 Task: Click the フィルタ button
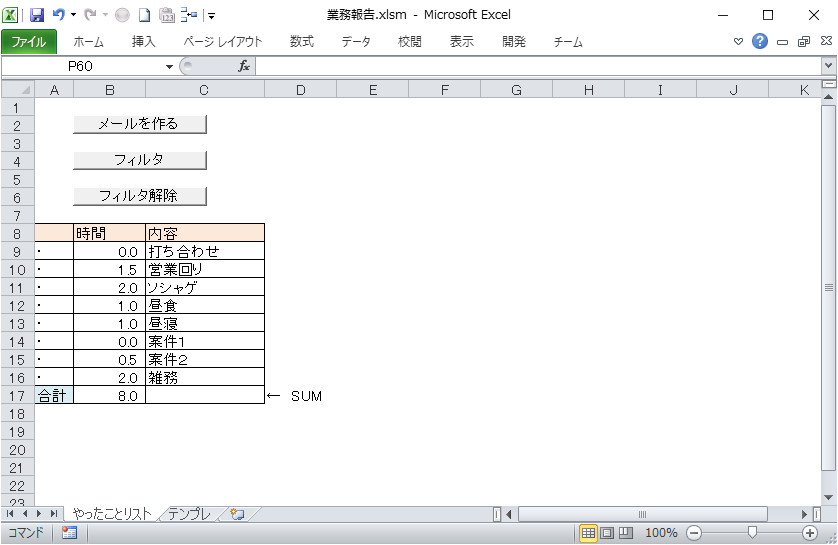pos(139,160)
